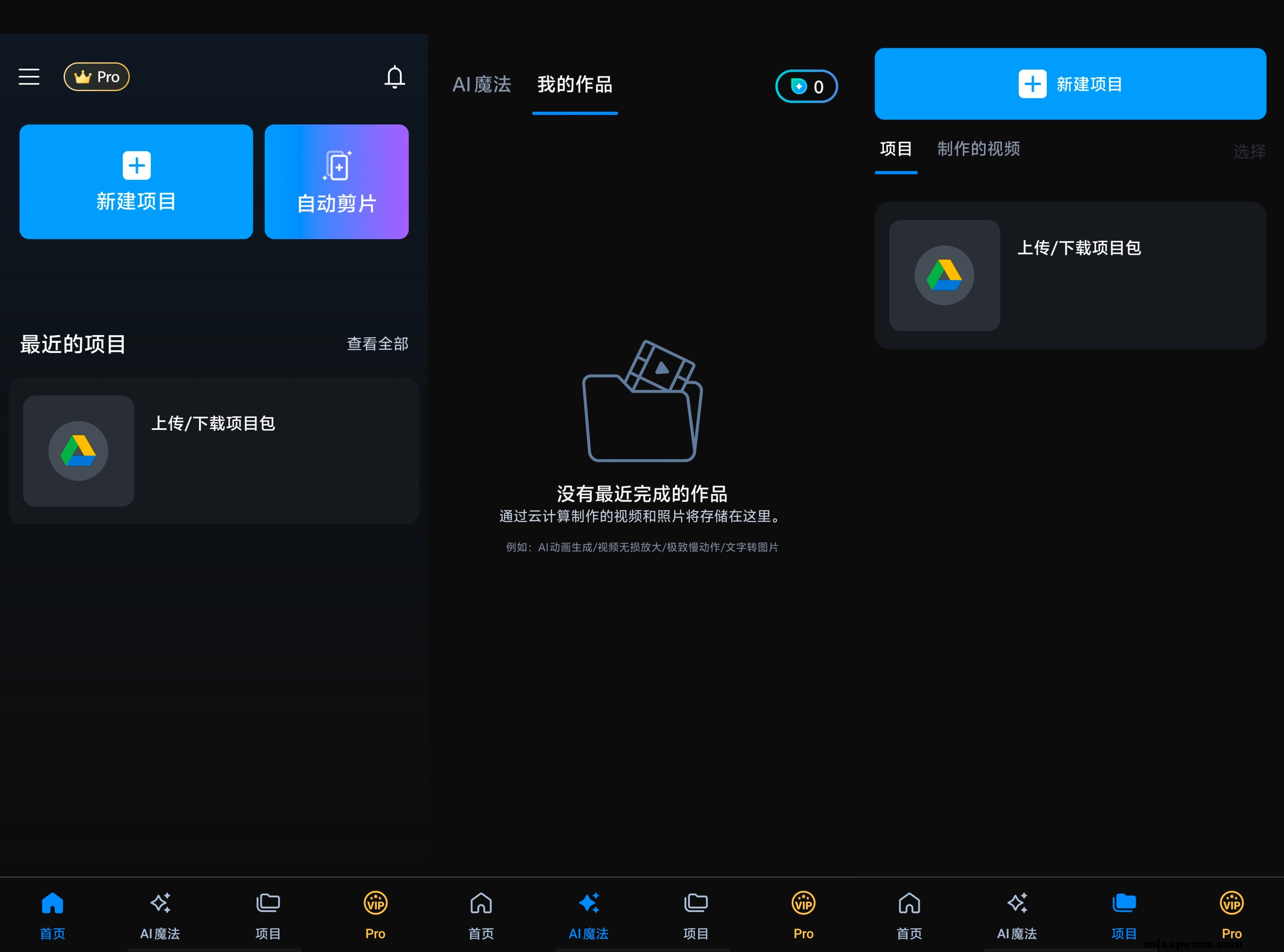Switch to the 制作的视频 tab

point(978,149)
